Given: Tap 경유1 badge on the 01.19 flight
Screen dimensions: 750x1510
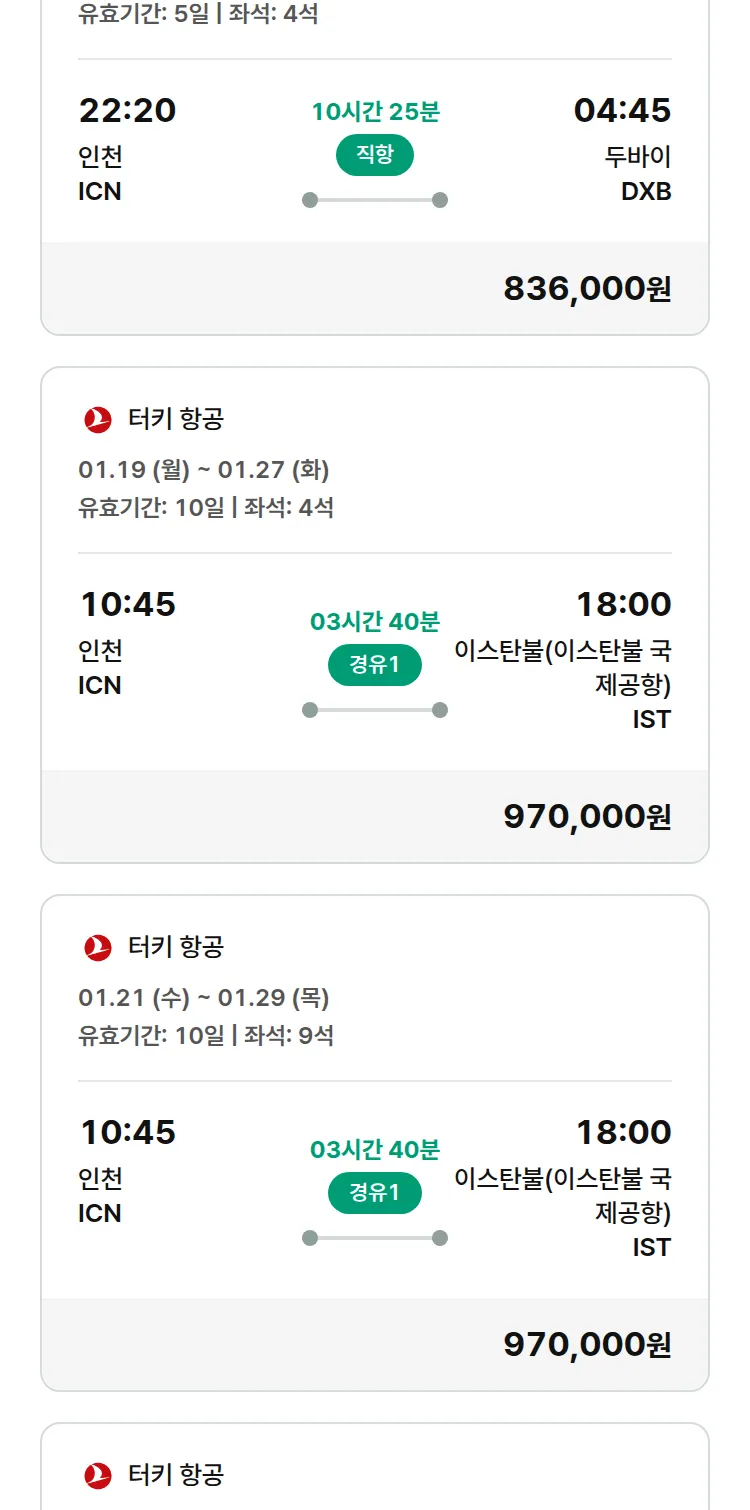Looking at the screenshot, I should (x=375, y=665).
